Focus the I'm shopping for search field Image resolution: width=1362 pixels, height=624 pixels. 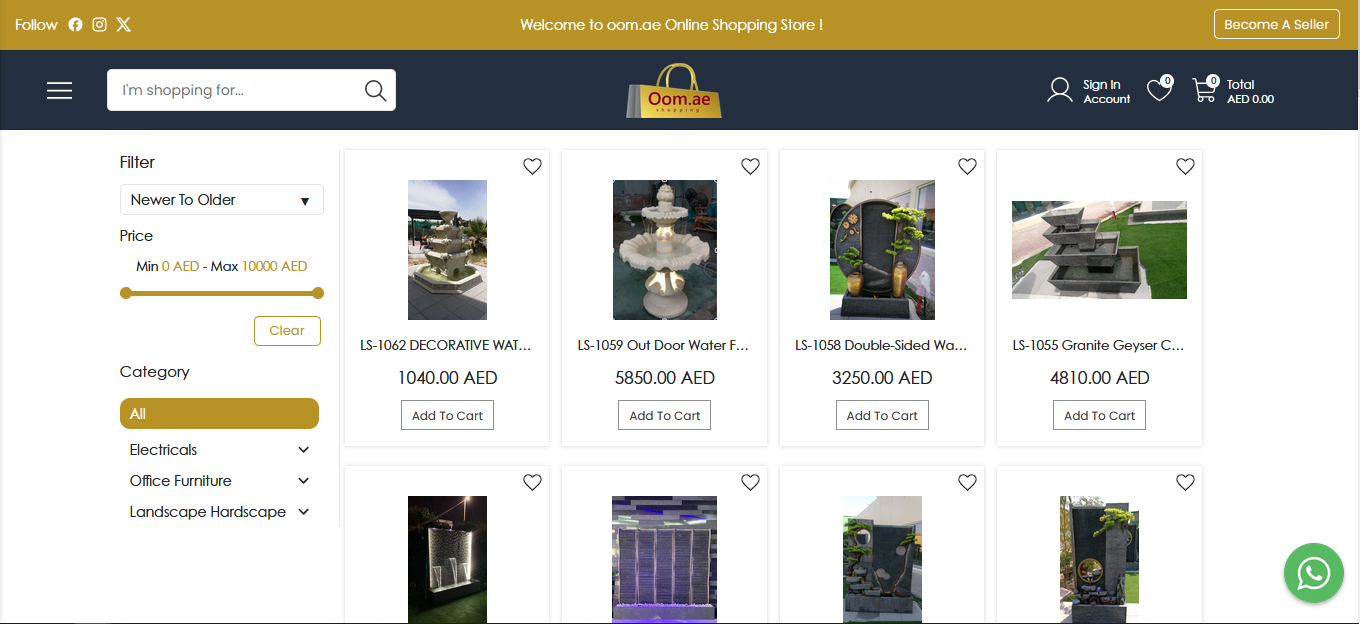tap(236, 90)
